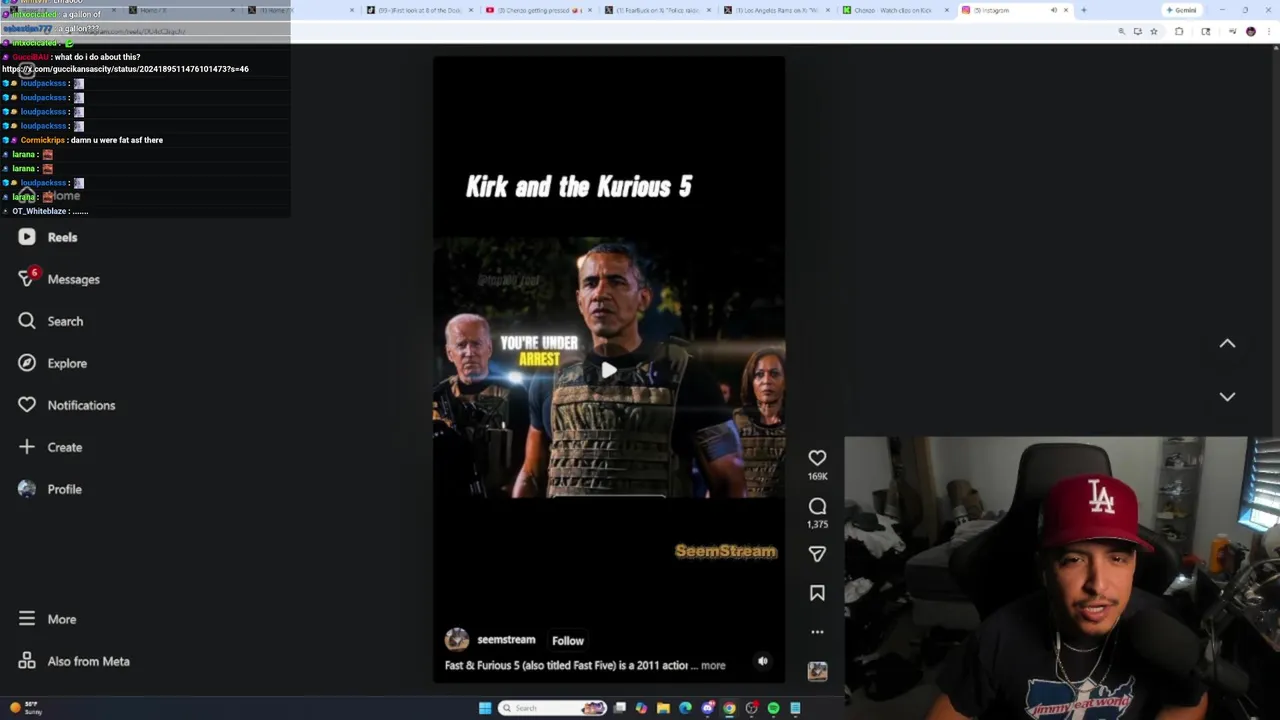Play the paused reel video

608,370
